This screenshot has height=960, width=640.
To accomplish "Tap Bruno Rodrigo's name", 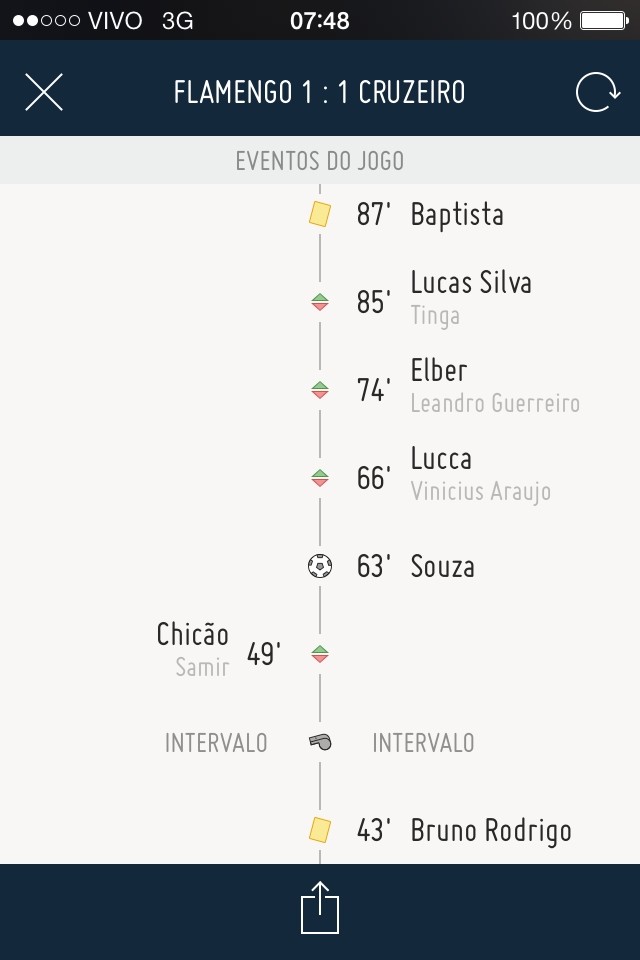I will coord(491,831).
